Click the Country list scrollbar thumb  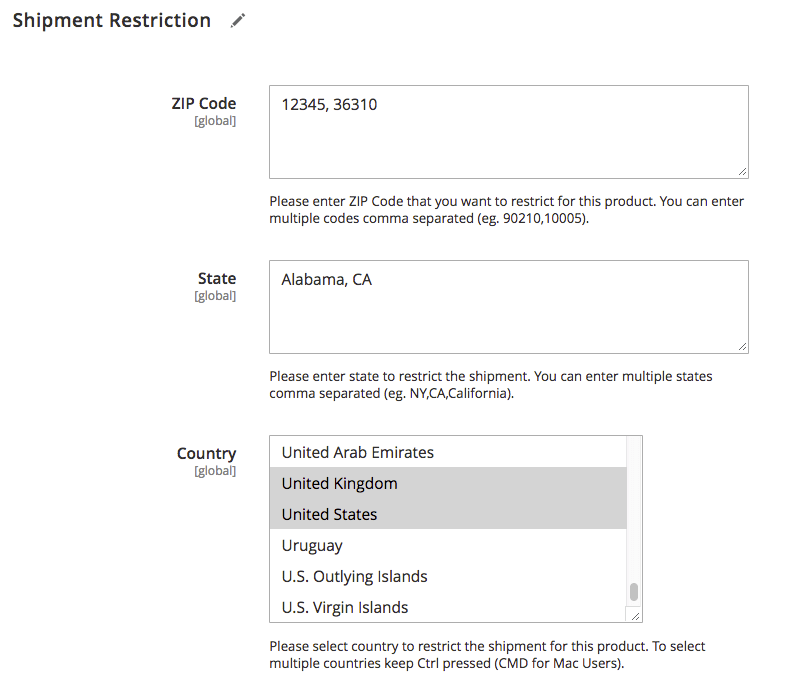(634, 591)
